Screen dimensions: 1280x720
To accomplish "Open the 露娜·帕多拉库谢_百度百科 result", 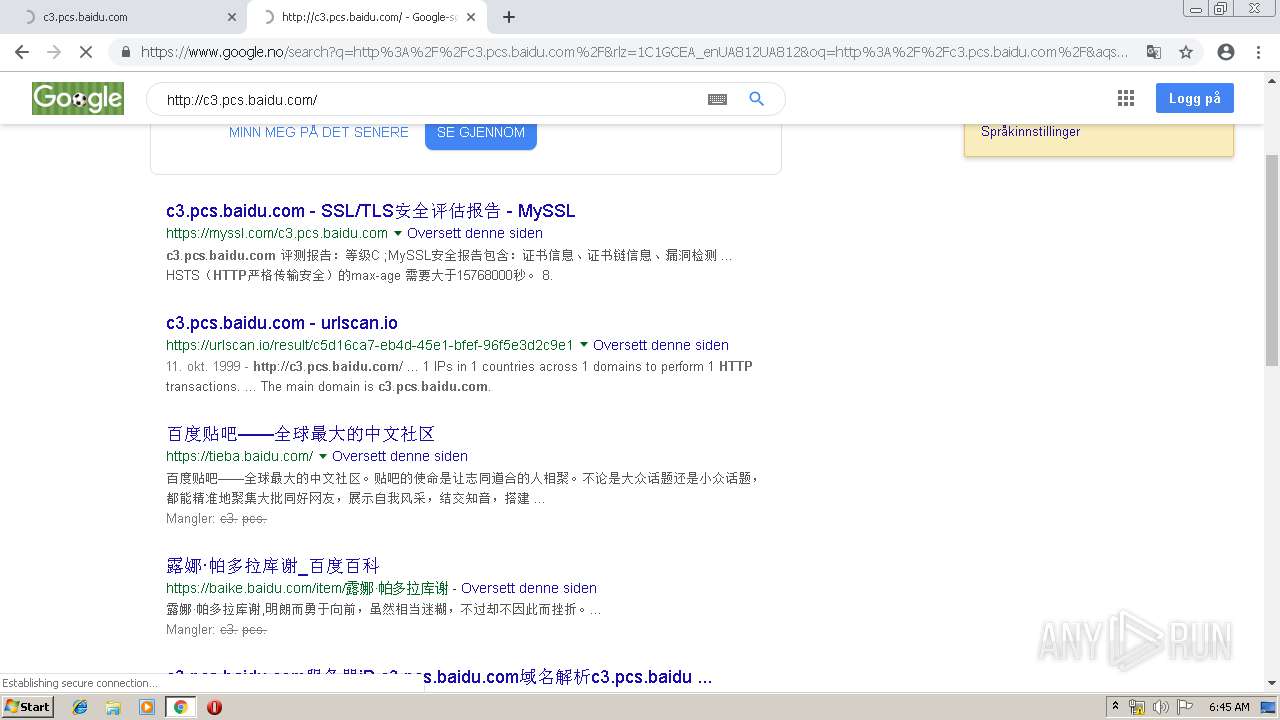I will [x=273, y=566].
